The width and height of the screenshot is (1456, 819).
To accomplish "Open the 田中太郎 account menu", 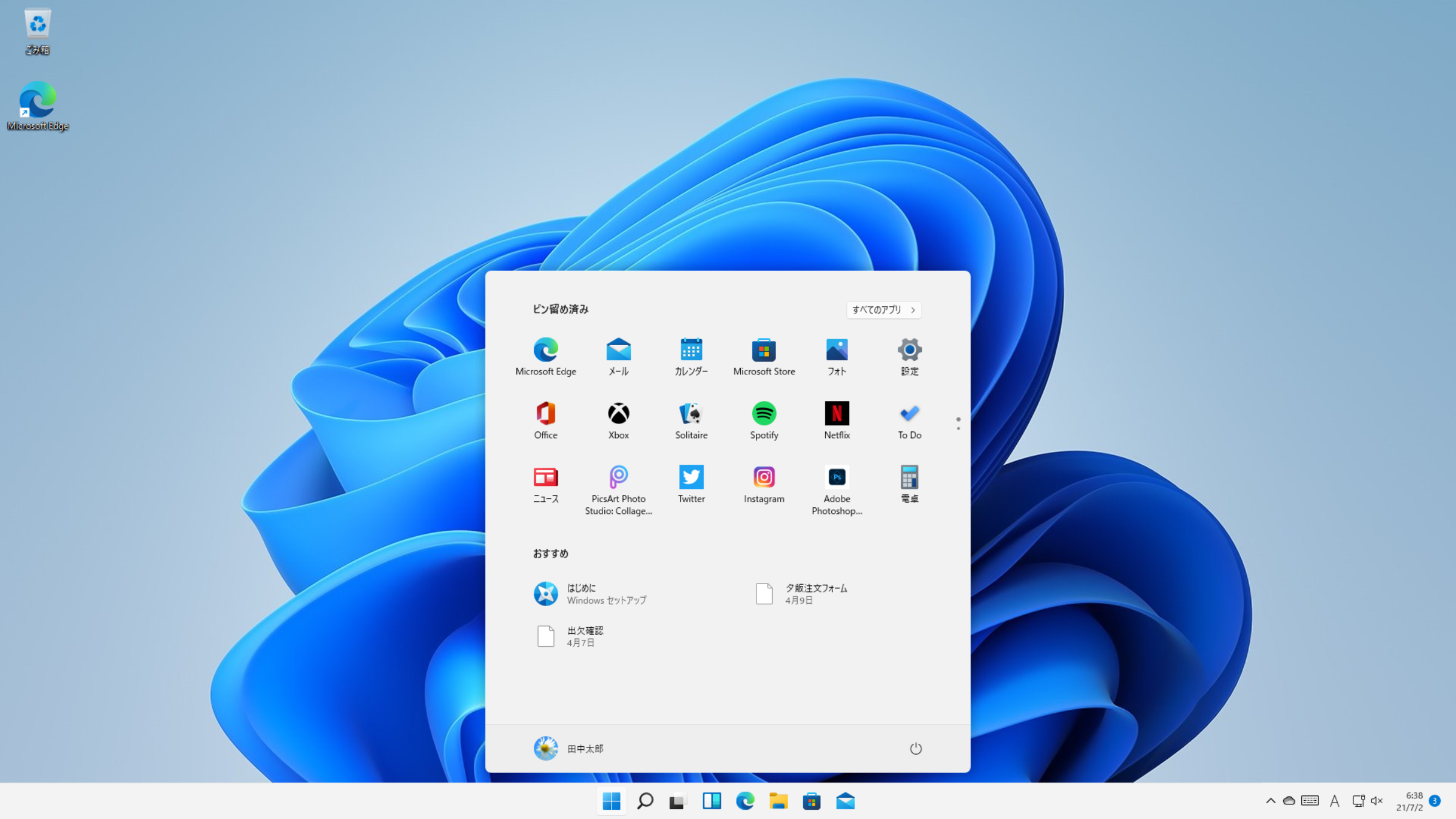I will (569, 749).
